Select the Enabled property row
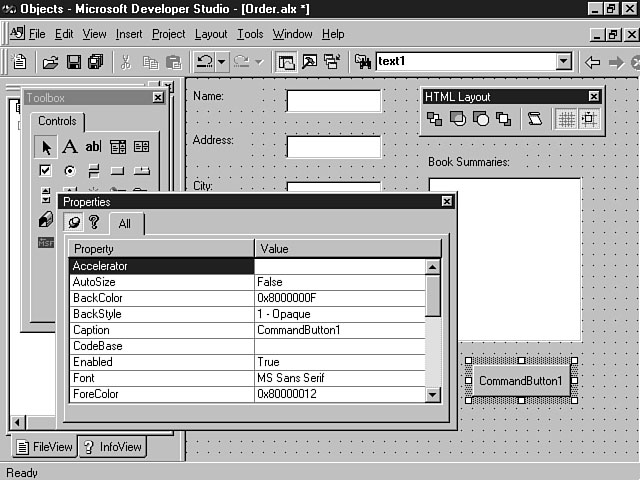Viewport: 640px width, 480px height. coord(160,362)
